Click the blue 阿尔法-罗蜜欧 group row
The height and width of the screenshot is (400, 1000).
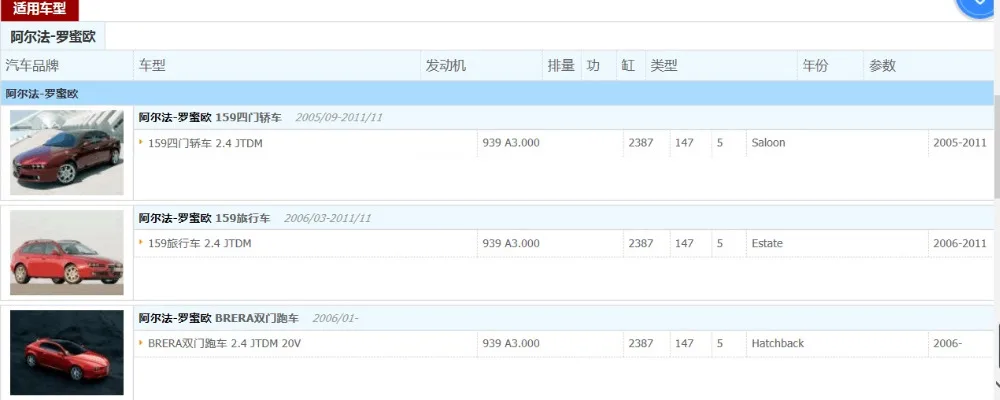[x=497, y=94]
